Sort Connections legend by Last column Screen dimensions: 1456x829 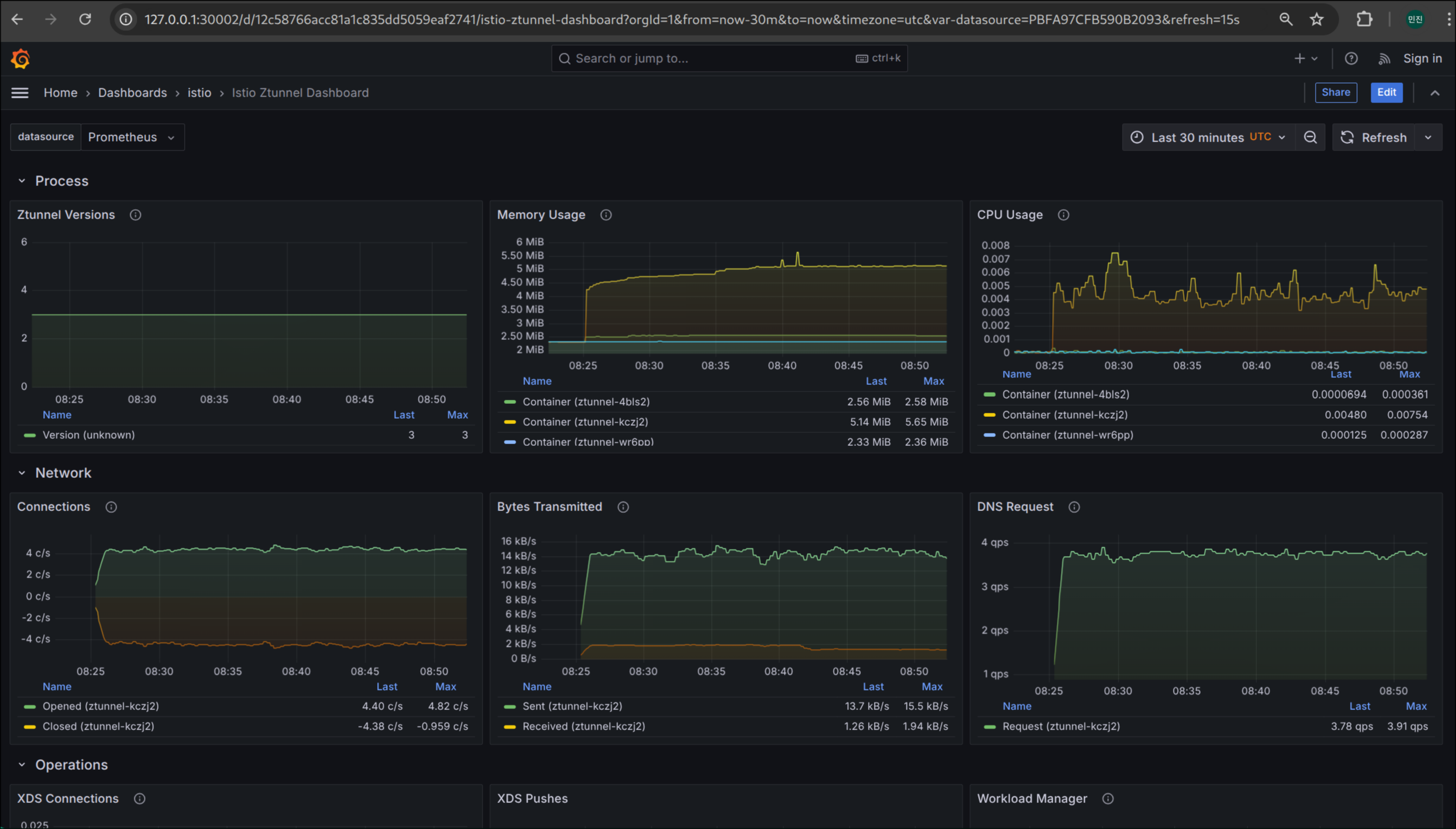[x=387, y=687]
